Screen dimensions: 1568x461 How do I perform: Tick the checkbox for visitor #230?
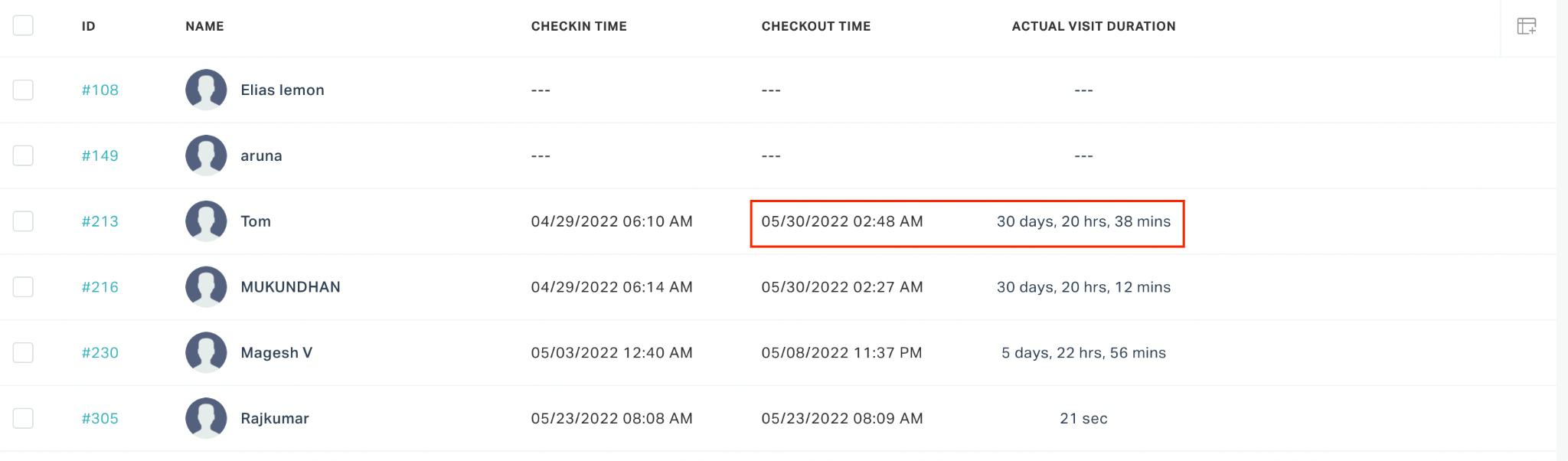pyautogui.click(x=23, y=353)
